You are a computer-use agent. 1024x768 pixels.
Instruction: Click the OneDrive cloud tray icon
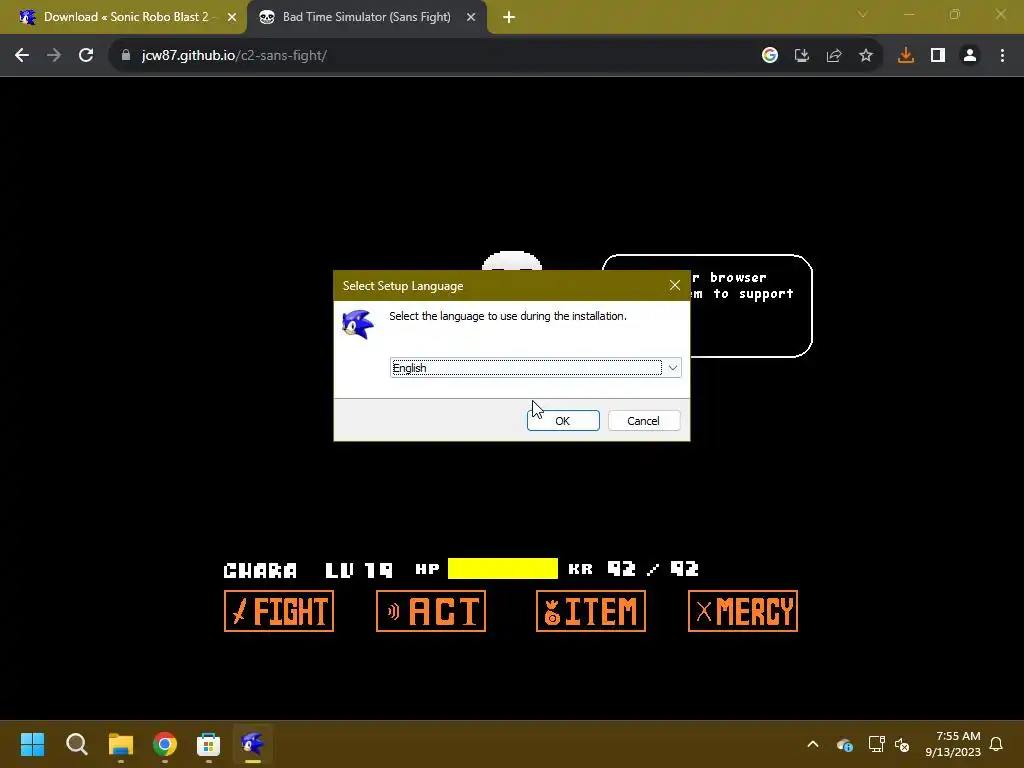[x=844, y=744]
